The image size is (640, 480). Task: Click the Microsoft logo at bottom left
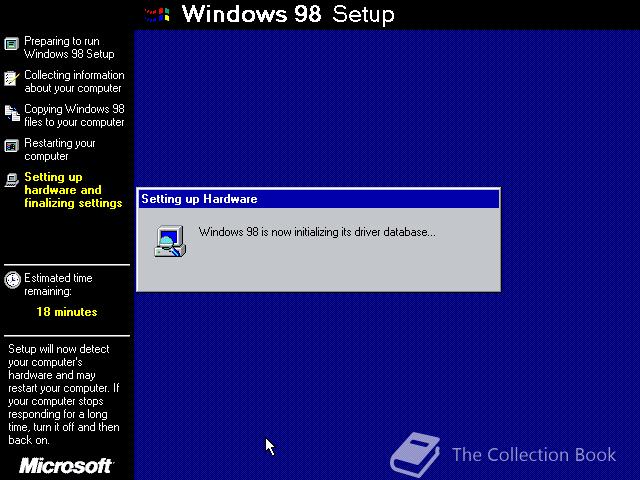pos(66,465)
